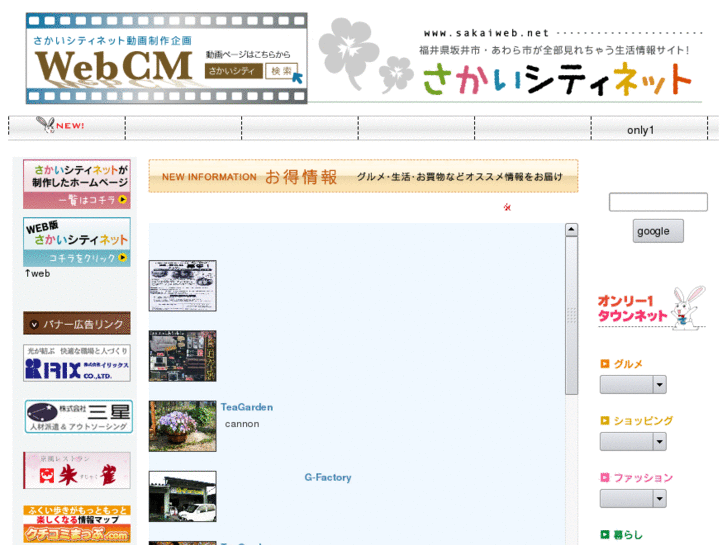Click the さかいシティネット site logo
This screenshot has height=545, width=727.
point(558,79)
